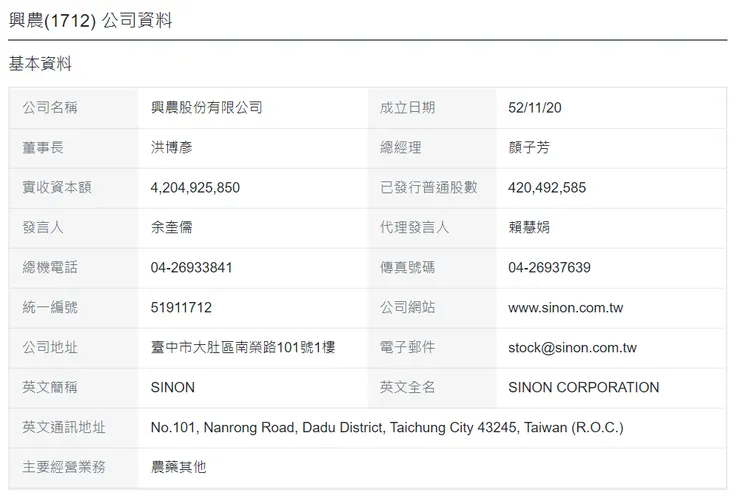
Task: Select the English short name SINON
Action: (x=173, y=387)
